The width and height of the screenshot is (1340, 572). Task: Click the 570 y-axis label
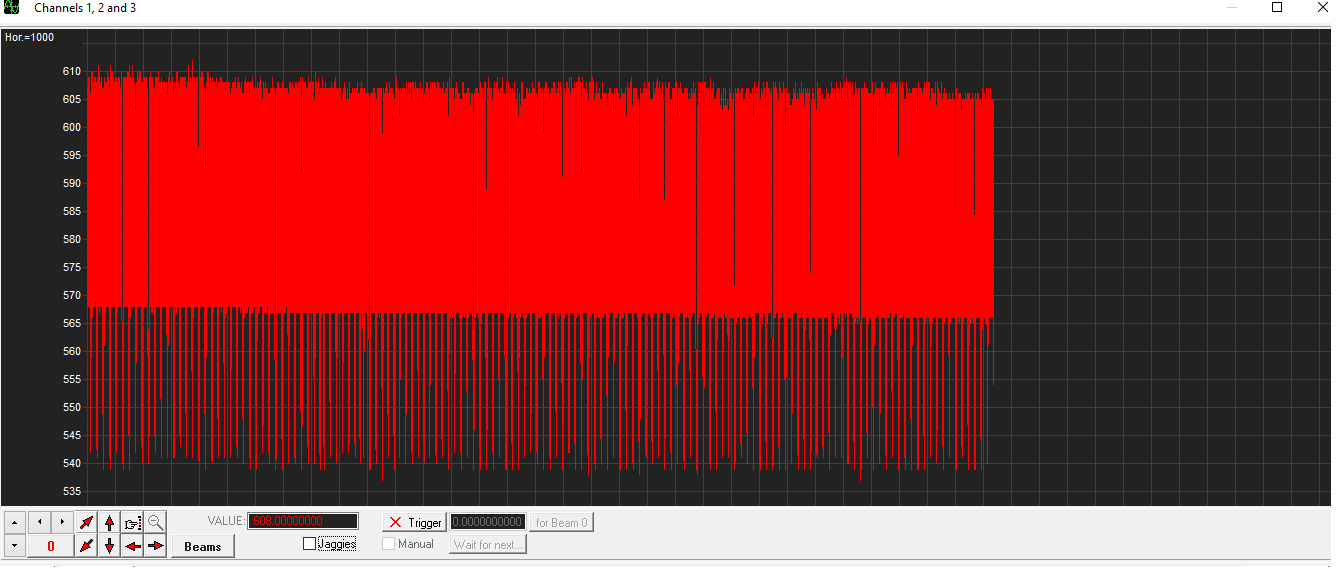pyautogui.click(x=71, y=295)
